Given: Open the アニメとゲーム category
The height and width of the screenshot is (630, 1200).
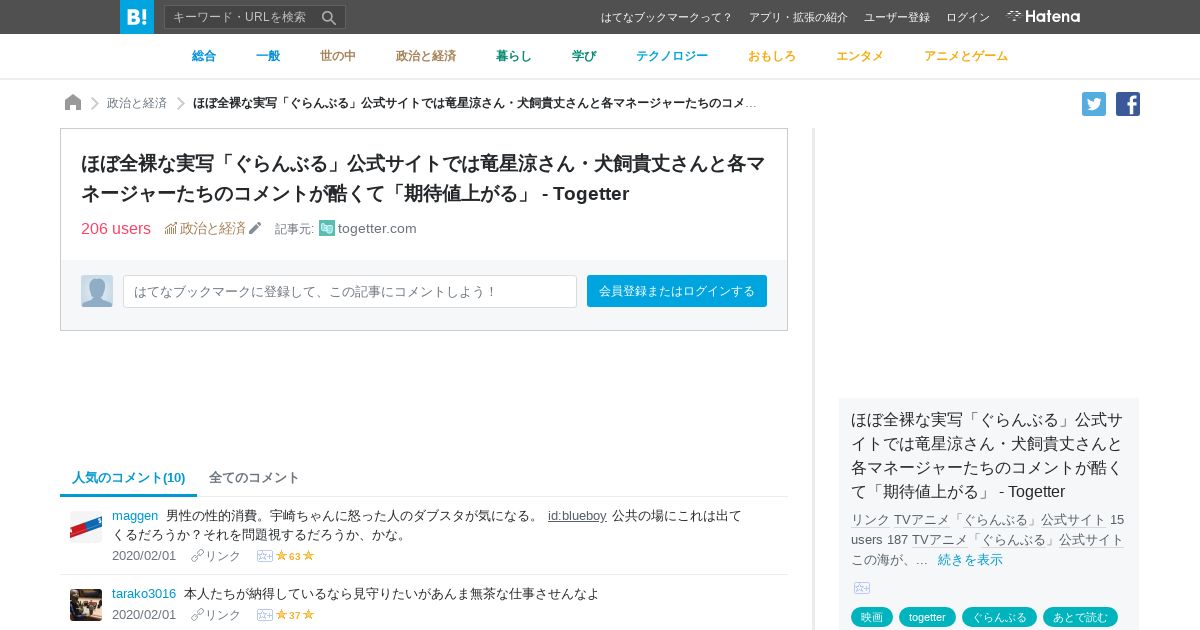Looking at the screenshot, I should pyautogui.click(x=966, y=56).
